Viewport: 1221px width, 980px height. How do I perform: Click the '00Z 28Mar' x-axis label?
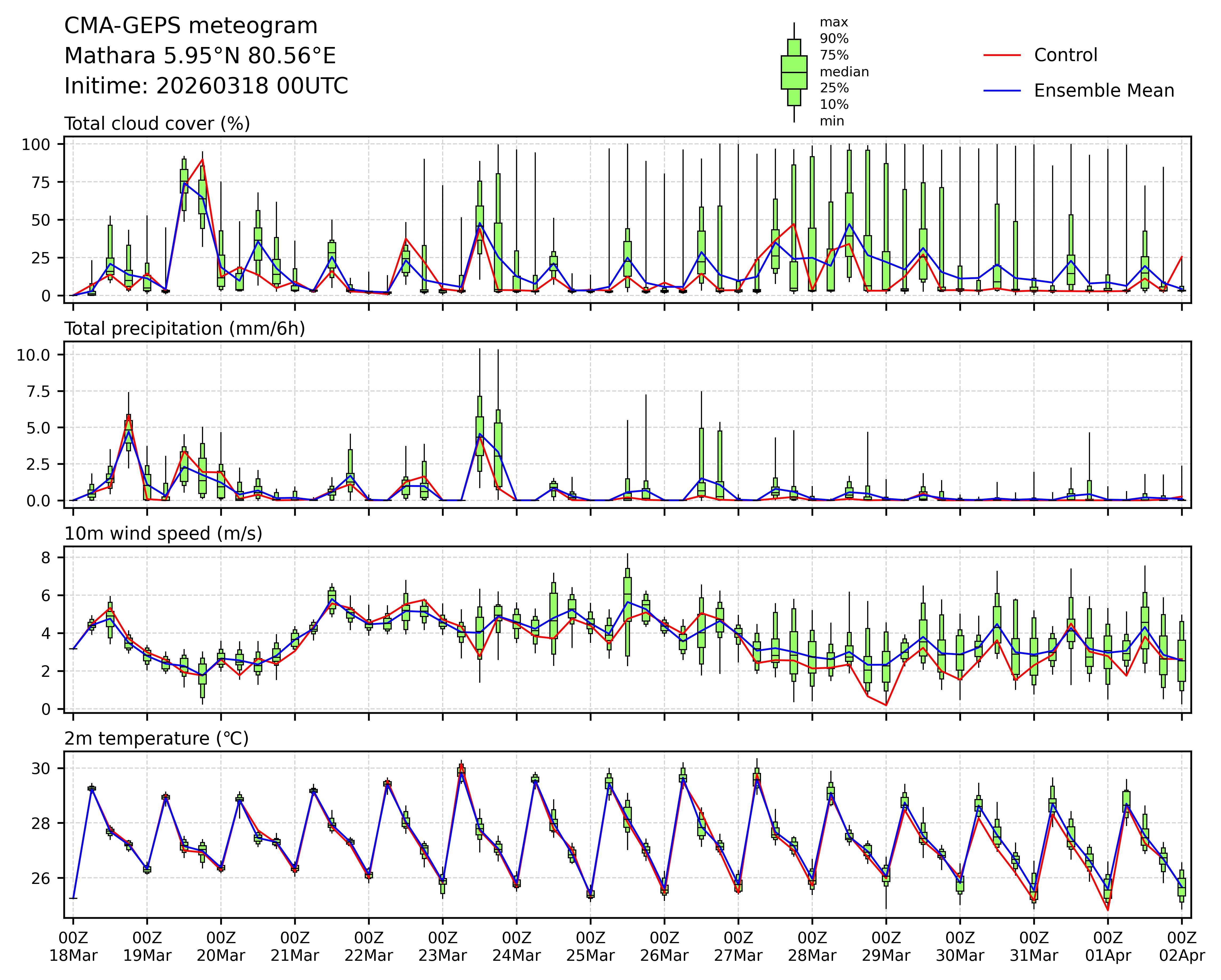click(x=812, y=946)
